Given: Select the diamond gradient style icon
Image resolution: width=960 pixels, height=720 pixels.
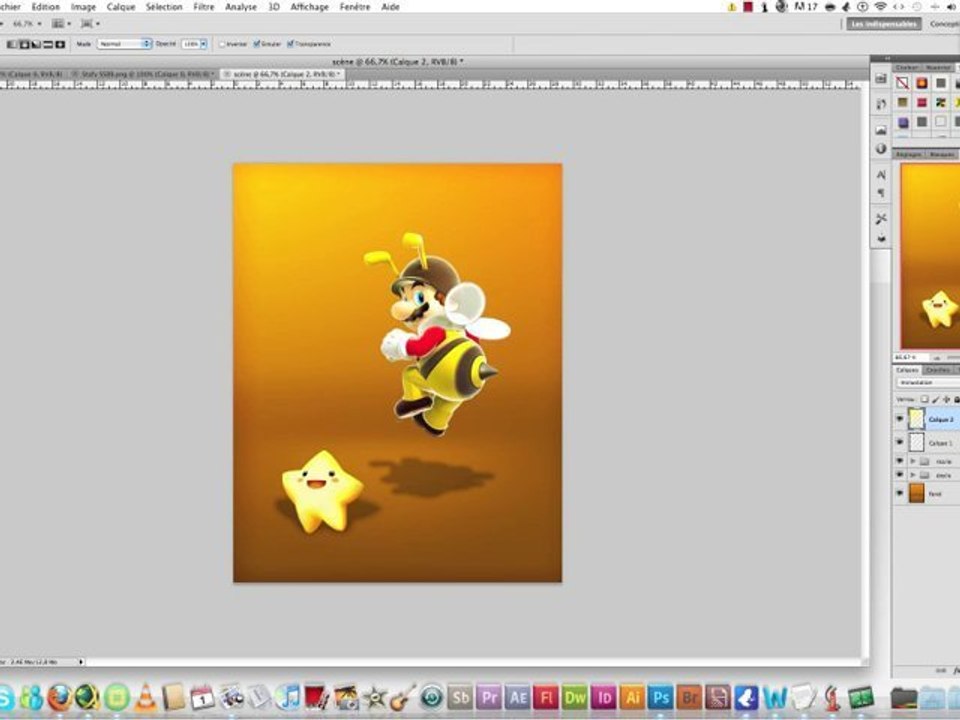Looking at the screenshot, I should tap(60, 44).
